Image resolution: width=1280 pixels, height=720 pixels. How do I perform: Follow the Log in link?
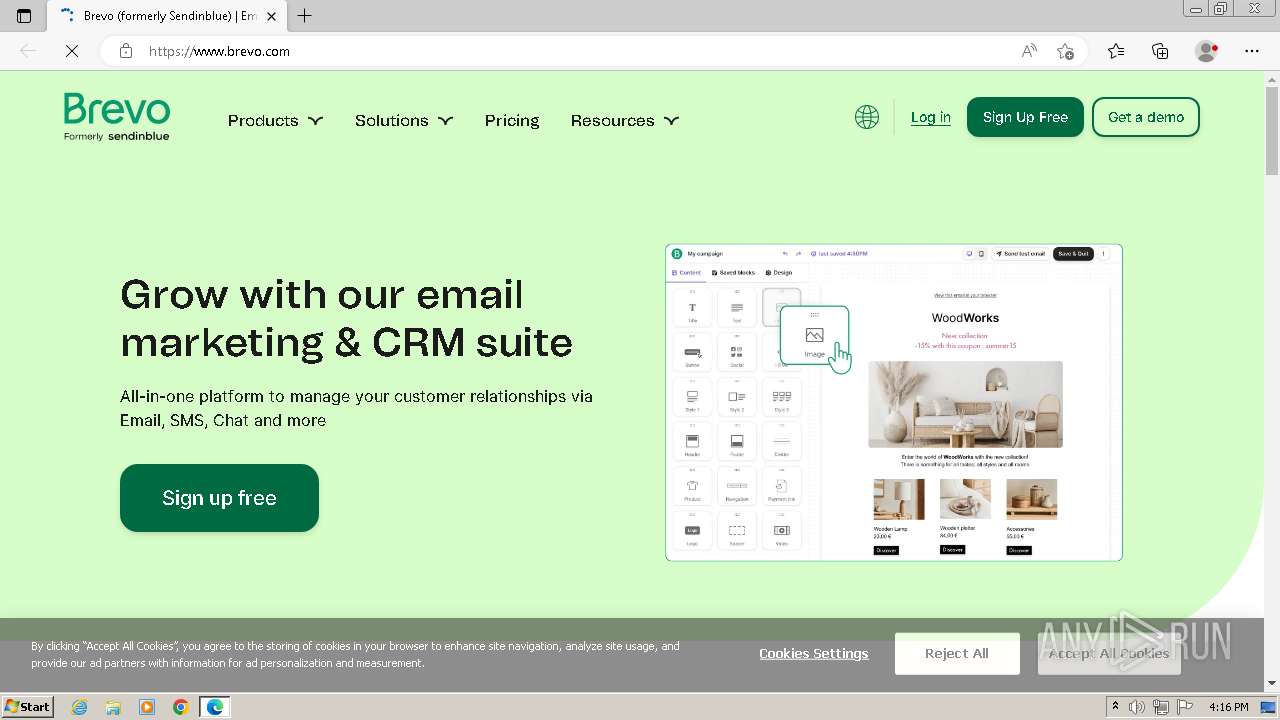click(x=931, y=117)
